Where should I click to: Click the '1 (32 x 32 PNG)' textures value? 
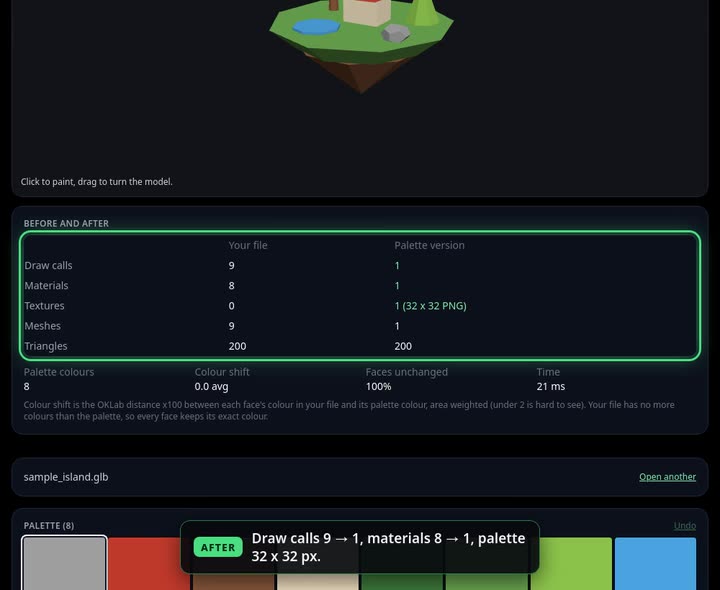(x=430, y=306)
